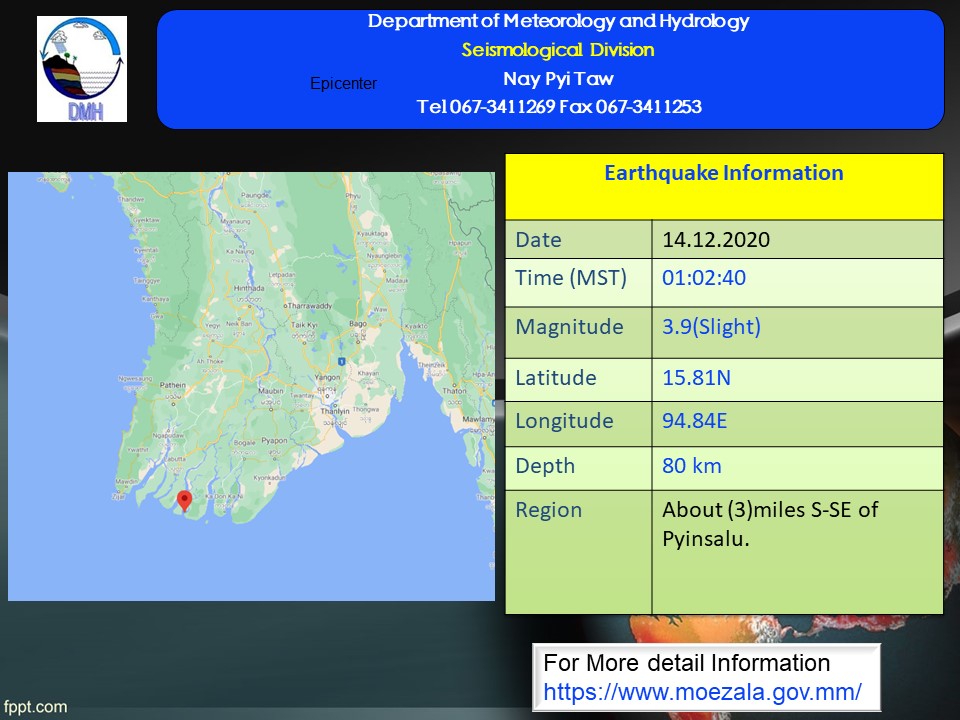
Task: Click the Epicenter label in the header
Action: pos(343,84)
